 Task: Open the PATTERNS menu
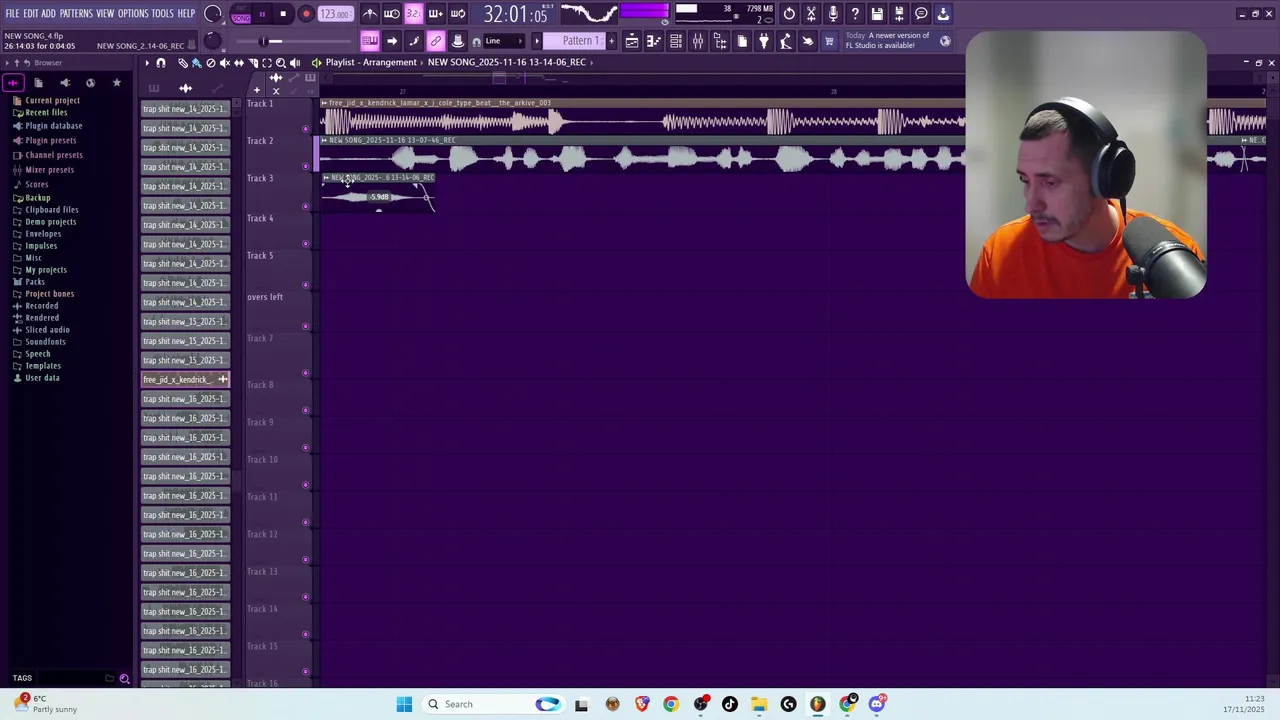[x=76, y=14]
